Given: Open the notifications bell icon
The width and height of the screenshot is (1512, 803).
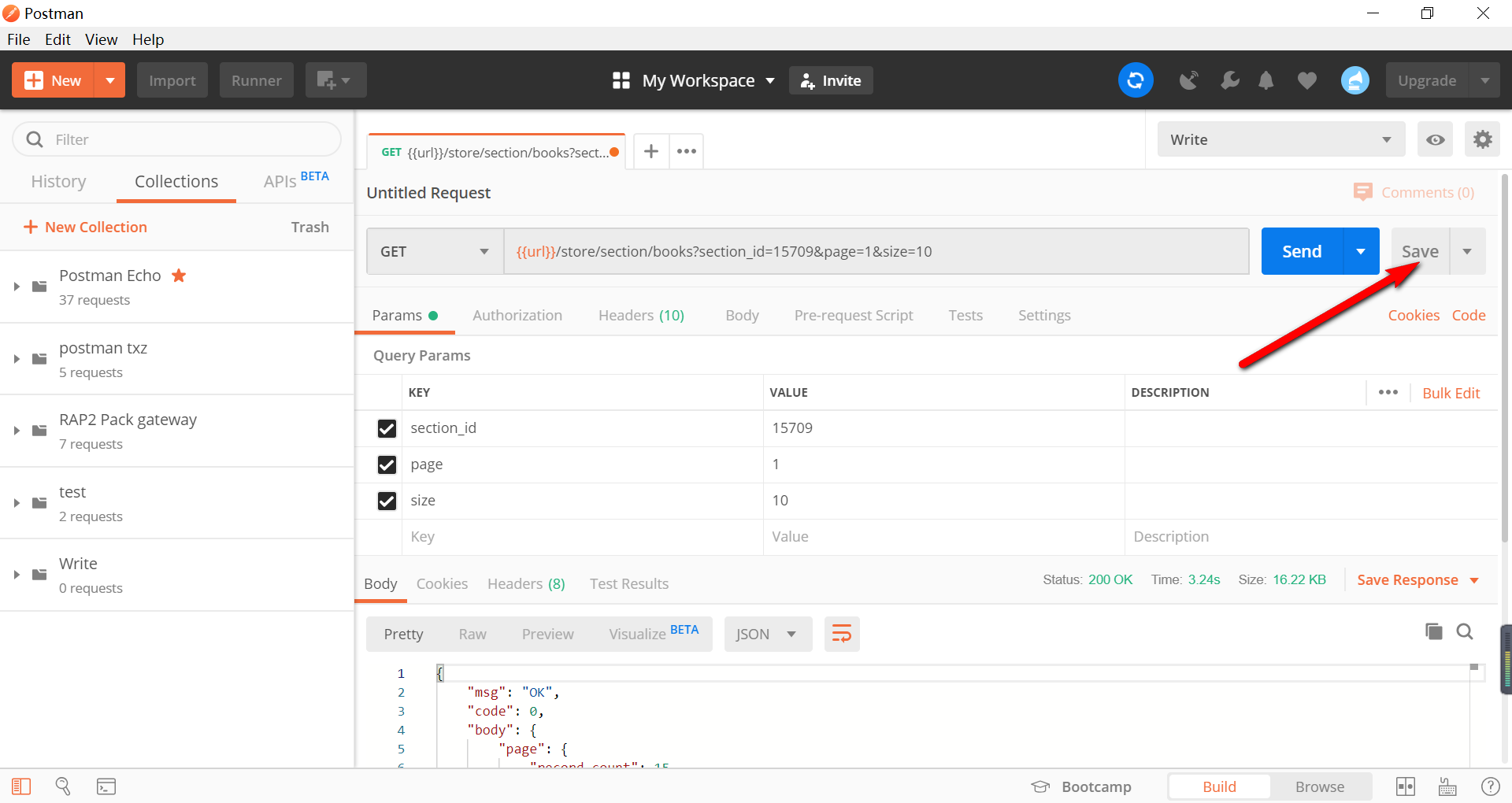Looking at the screenshot, I should pyautogui.click(x=1266, y=80).
